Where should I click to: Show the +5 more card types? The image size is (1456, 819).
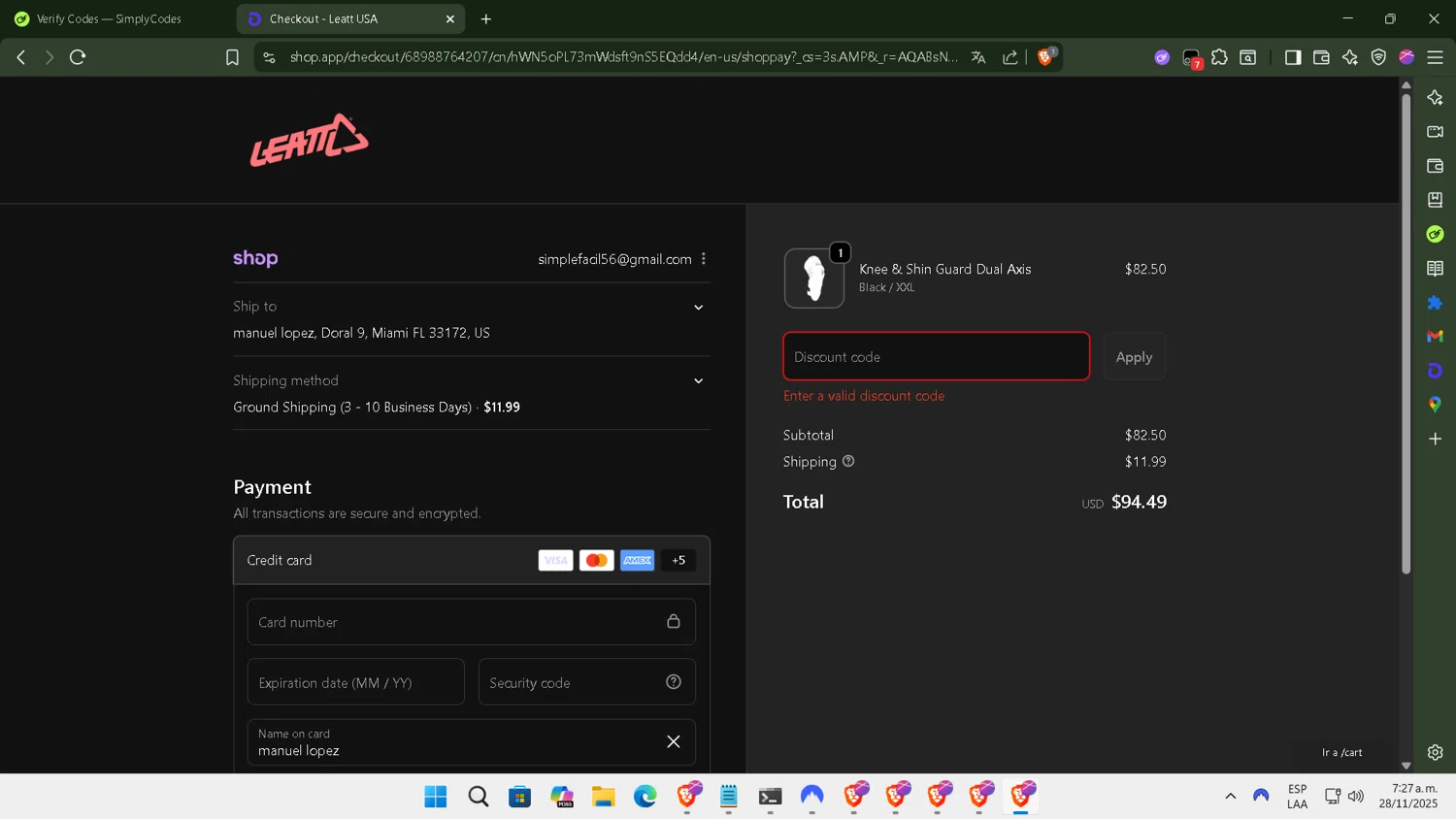pyautogui.click(x=678, y=560)
